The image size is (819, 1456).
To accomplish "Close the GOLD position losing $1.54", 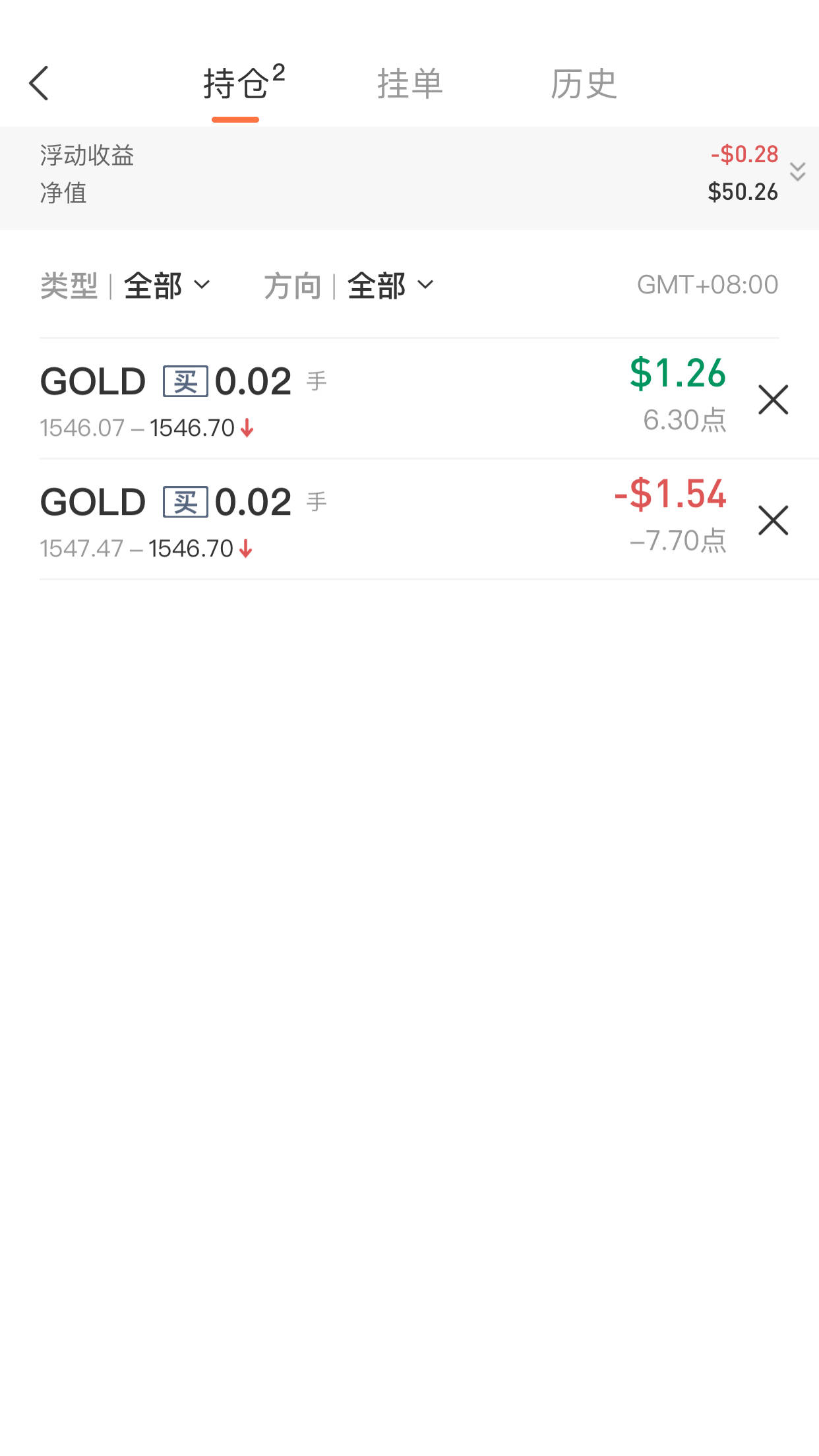I will (773, 520).
